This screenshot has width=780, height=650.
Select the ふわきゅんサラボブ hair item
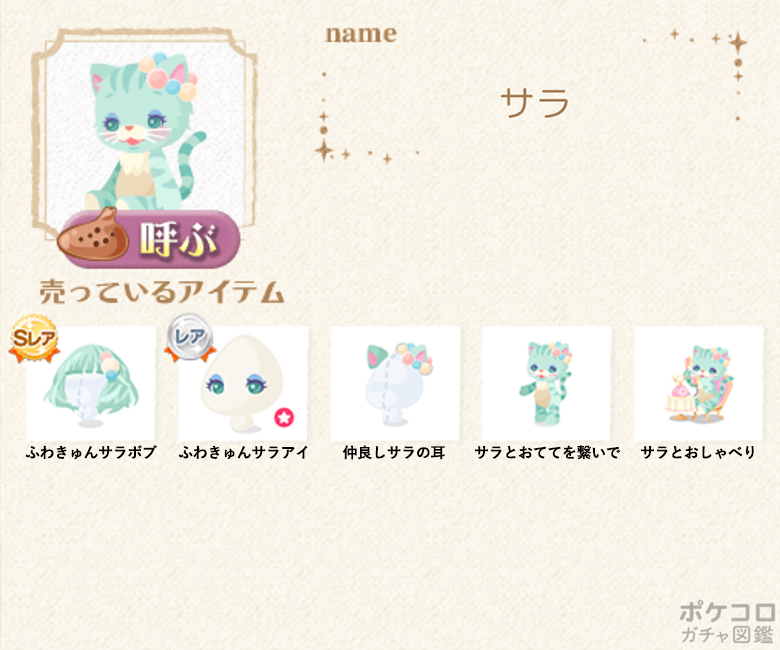tap(91, 383)
